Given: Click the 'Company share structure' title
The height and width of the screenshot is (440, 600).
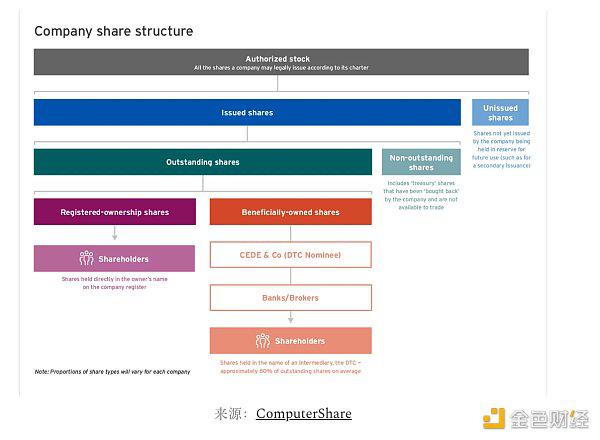Looking at the screenshot, I should click(x=114, y=31).
